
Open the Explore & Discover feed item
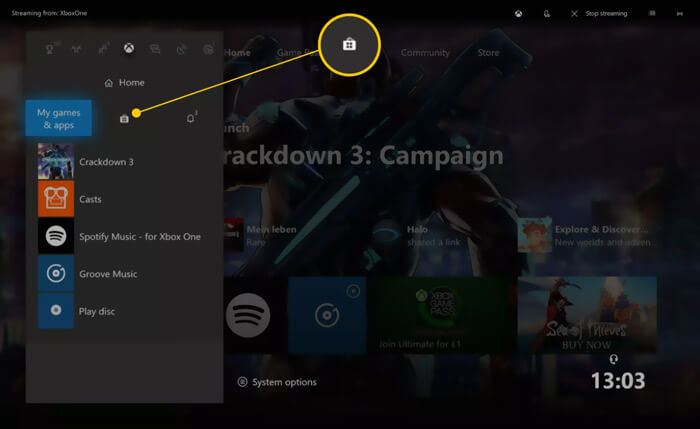coord(587,236)
